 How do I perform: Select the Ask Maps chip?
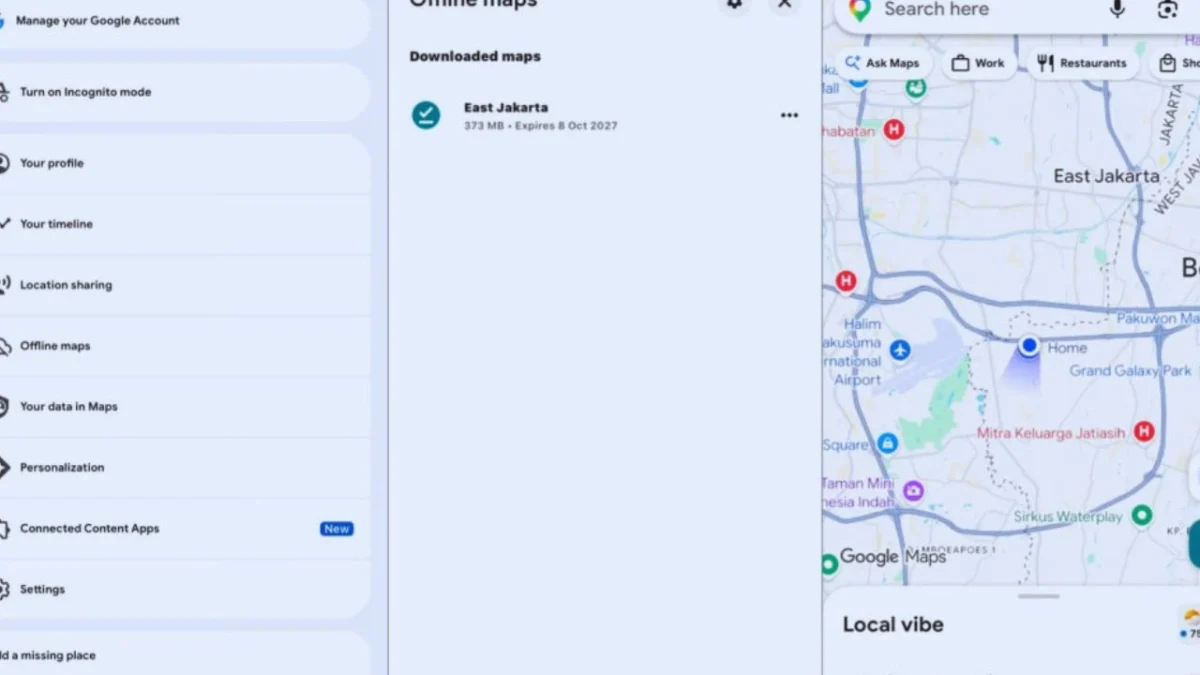882,63
